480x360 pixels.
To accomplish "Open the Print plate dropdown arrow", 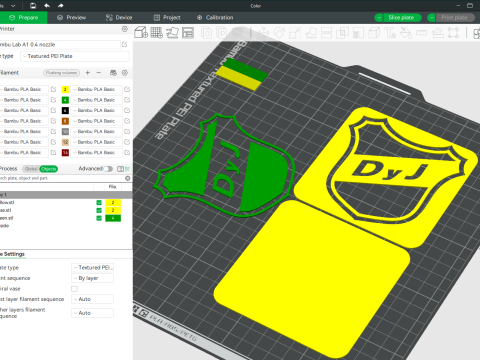I will tap(431, 18).
